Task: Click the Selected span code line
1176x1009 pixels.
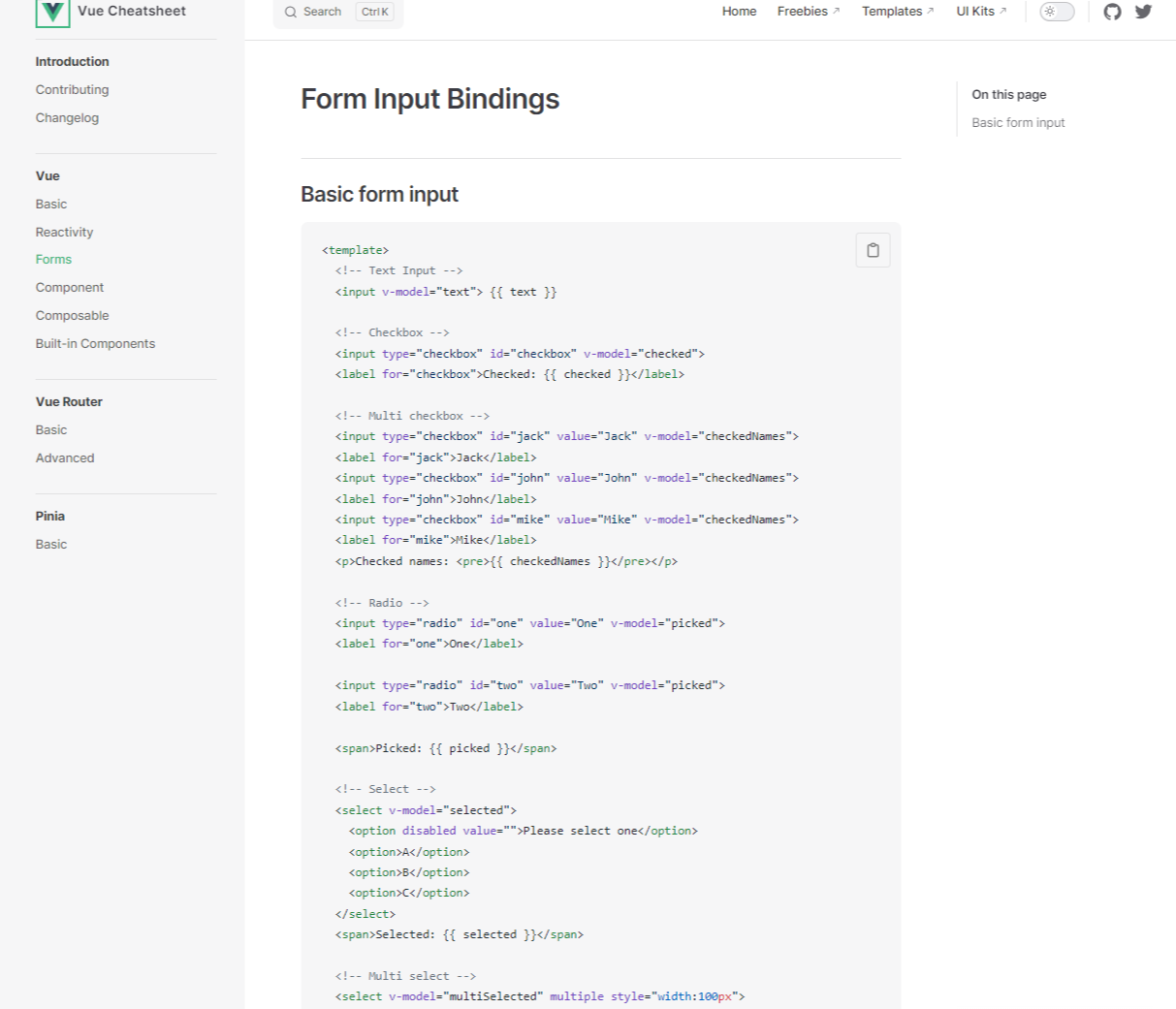Action: 460,934
